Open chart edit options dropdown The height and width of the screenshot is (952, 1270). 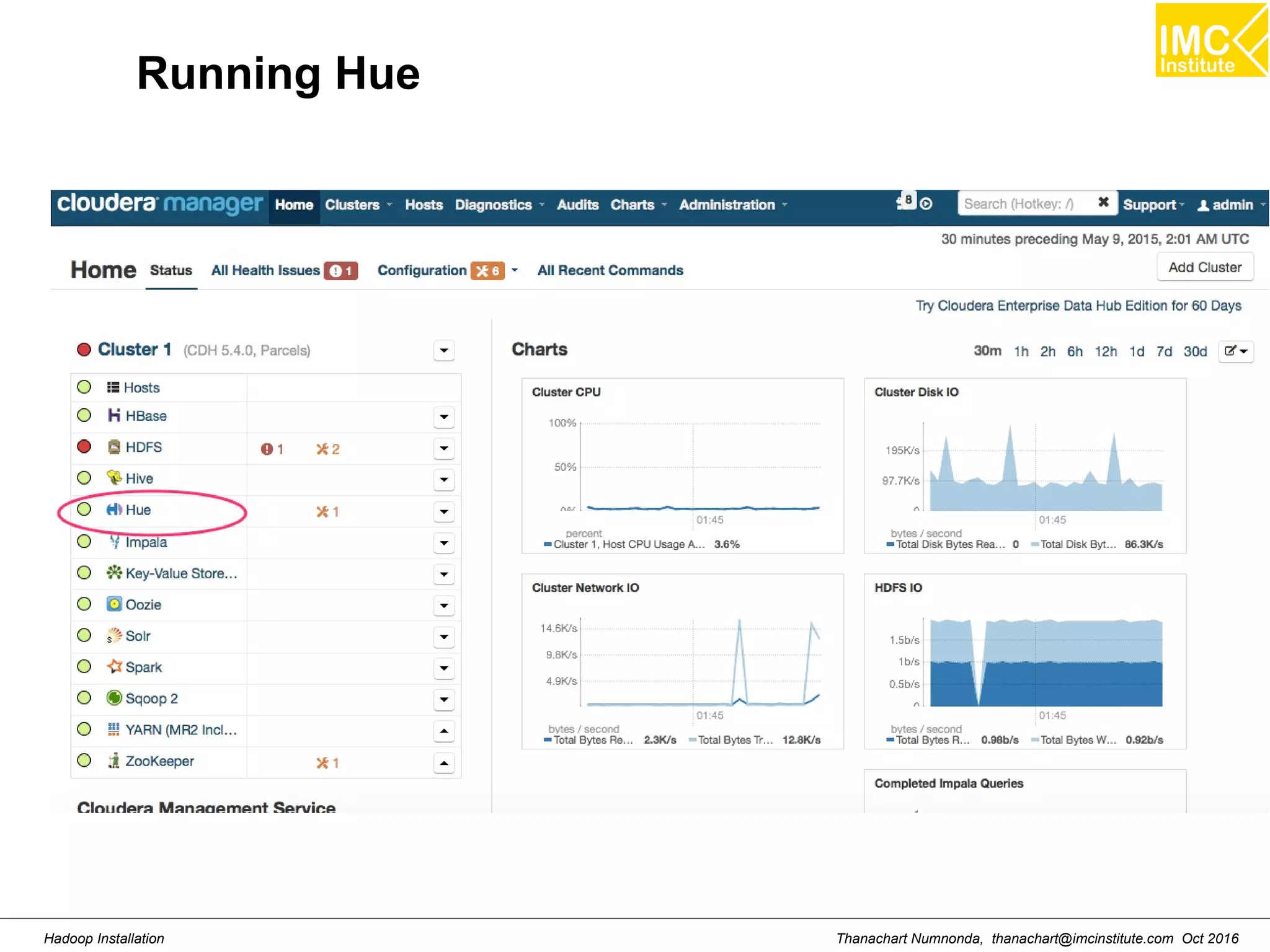(x=1236, y=351)
